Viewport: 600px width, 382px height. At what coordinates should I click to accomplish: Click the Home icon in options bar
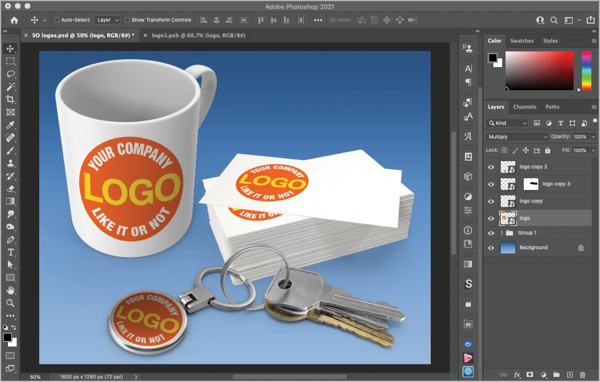pyautogui.click(x=14, y=20)
